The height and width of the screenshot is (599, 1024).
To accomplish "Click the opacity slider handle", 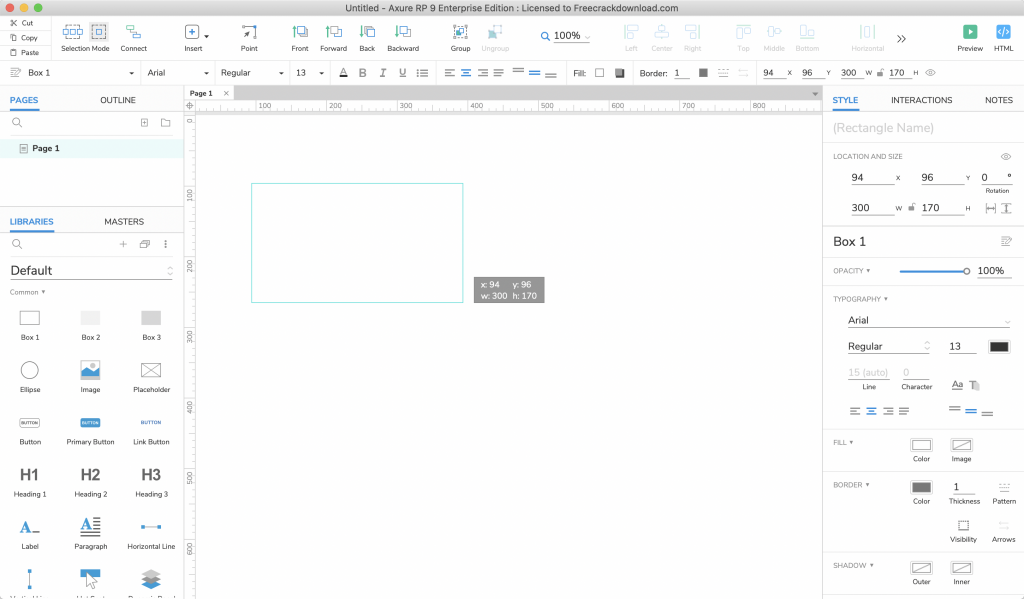I will [x=966, y=271].
